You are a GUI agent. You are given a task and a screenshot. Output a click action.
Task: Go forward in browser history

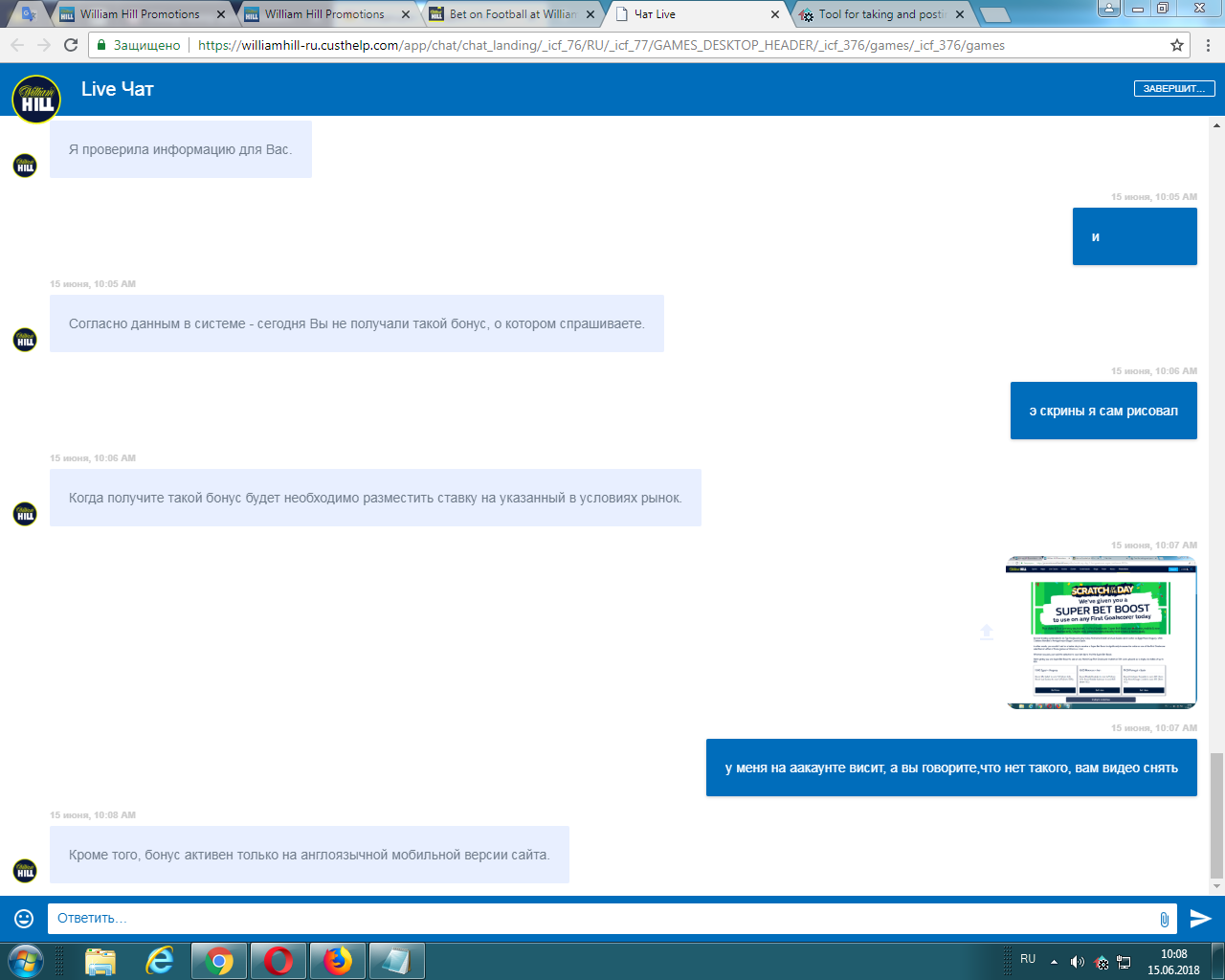pyautogui.click(x=44, y=45)
